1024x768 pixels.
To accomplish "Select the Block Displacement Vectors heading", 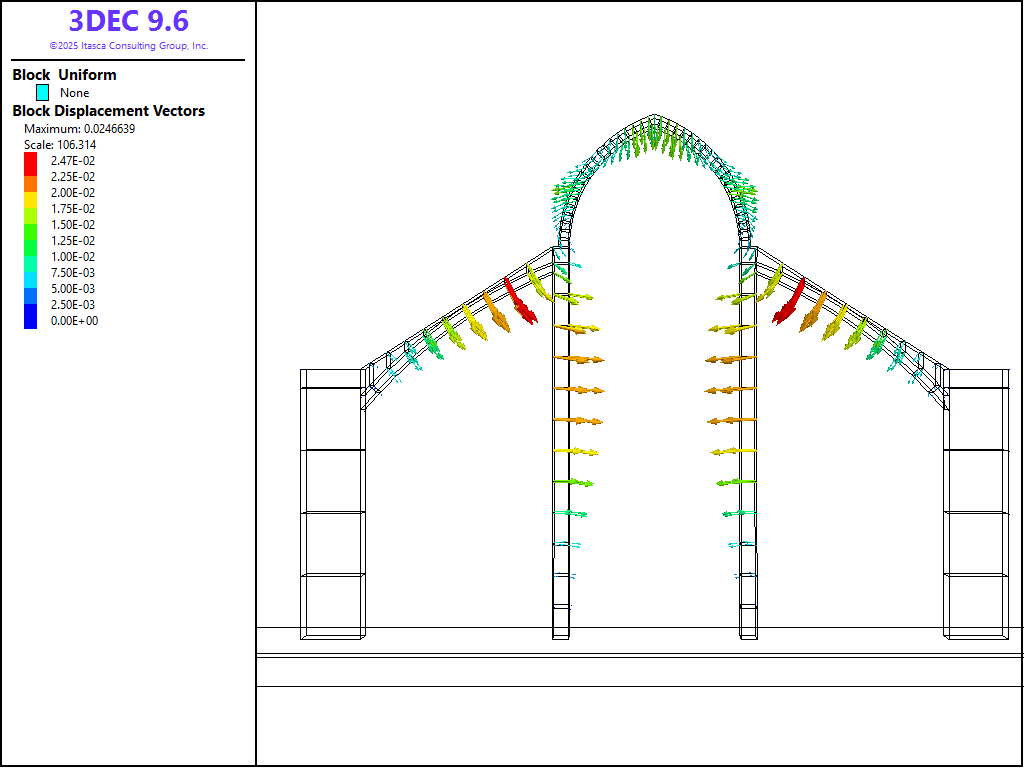I will [x=108, y=111].
